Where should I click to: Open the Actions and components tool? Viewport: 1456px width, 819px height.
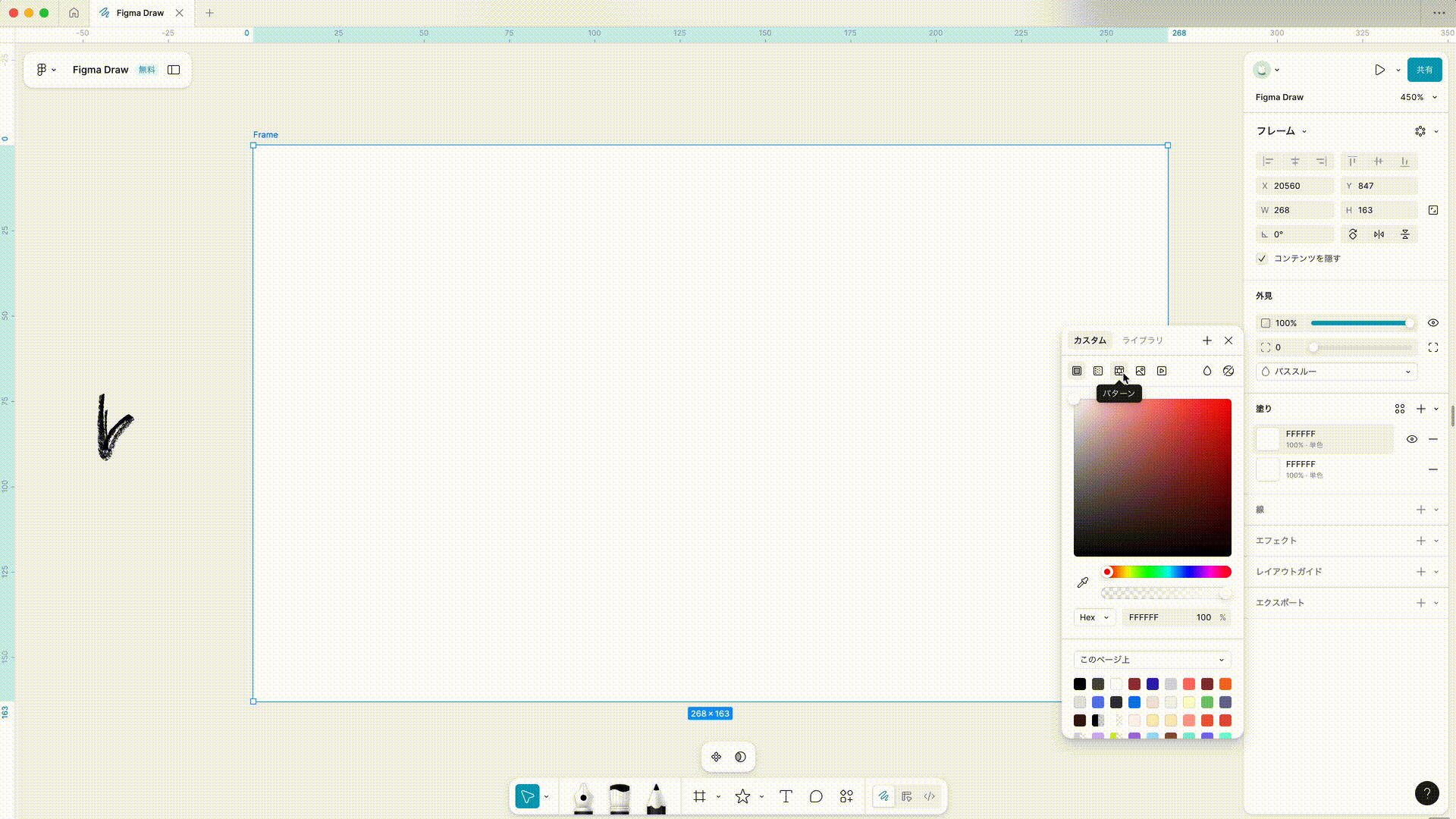pos(846,796)
